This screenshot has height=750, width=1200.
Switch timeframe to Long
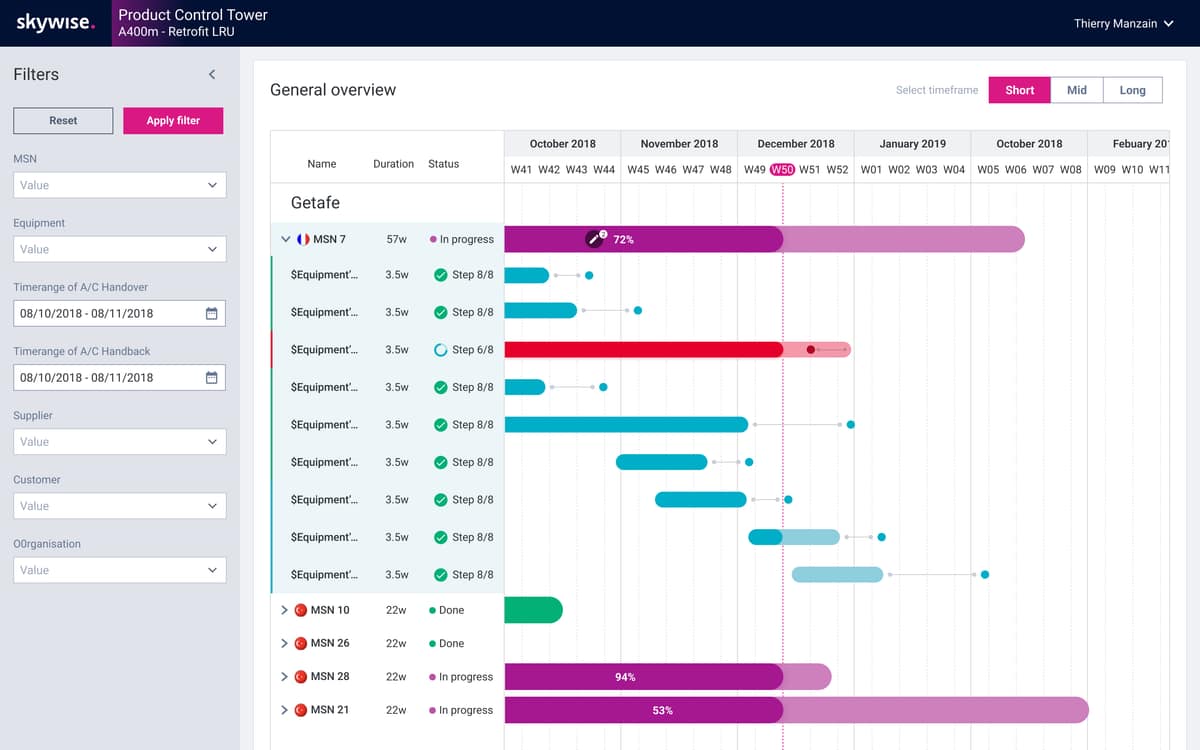[x=1133, y=90]
